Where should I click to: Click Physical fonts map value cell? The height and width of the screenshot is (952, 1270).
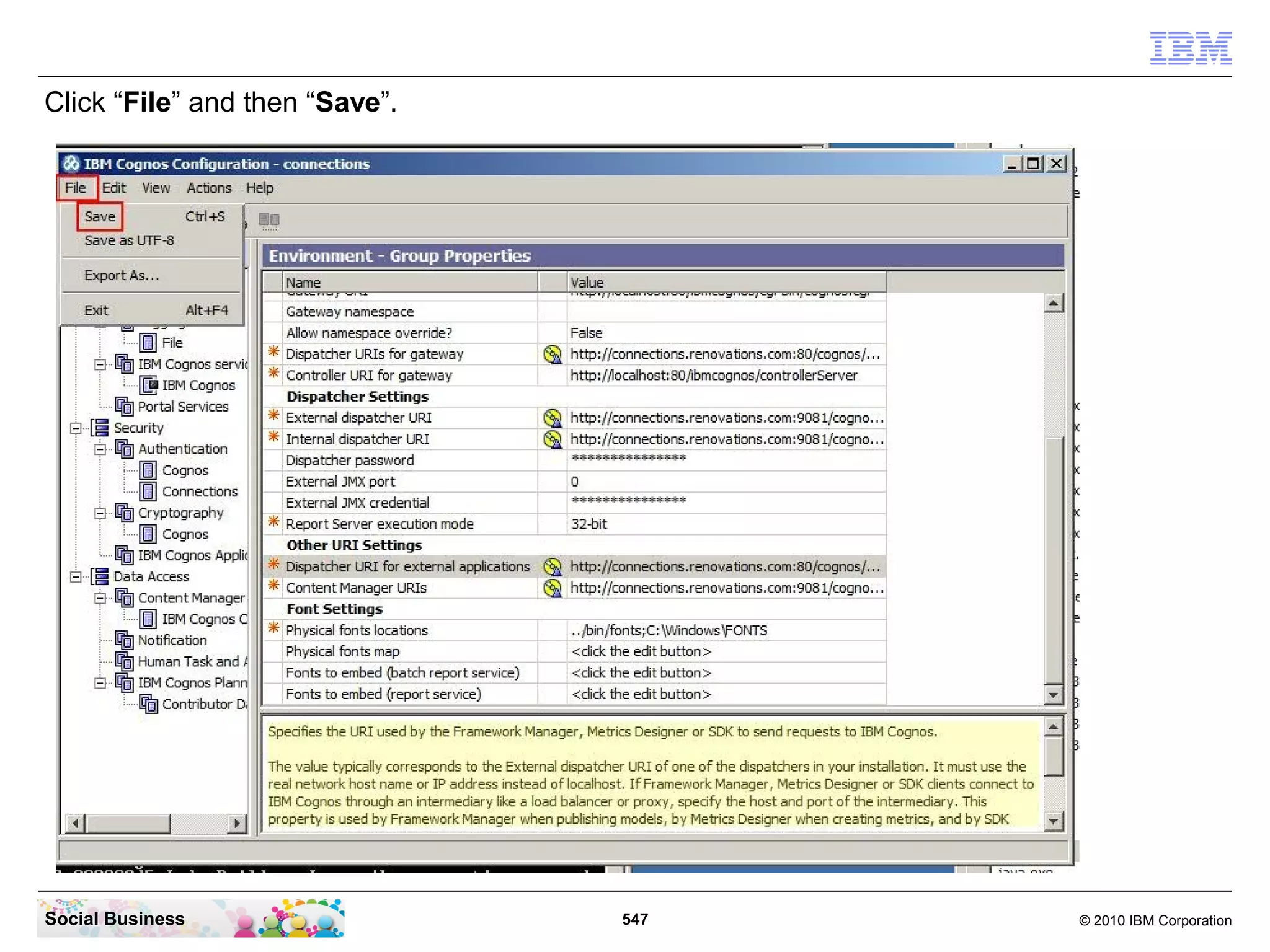pyautogui.click(x=726, y=652)
